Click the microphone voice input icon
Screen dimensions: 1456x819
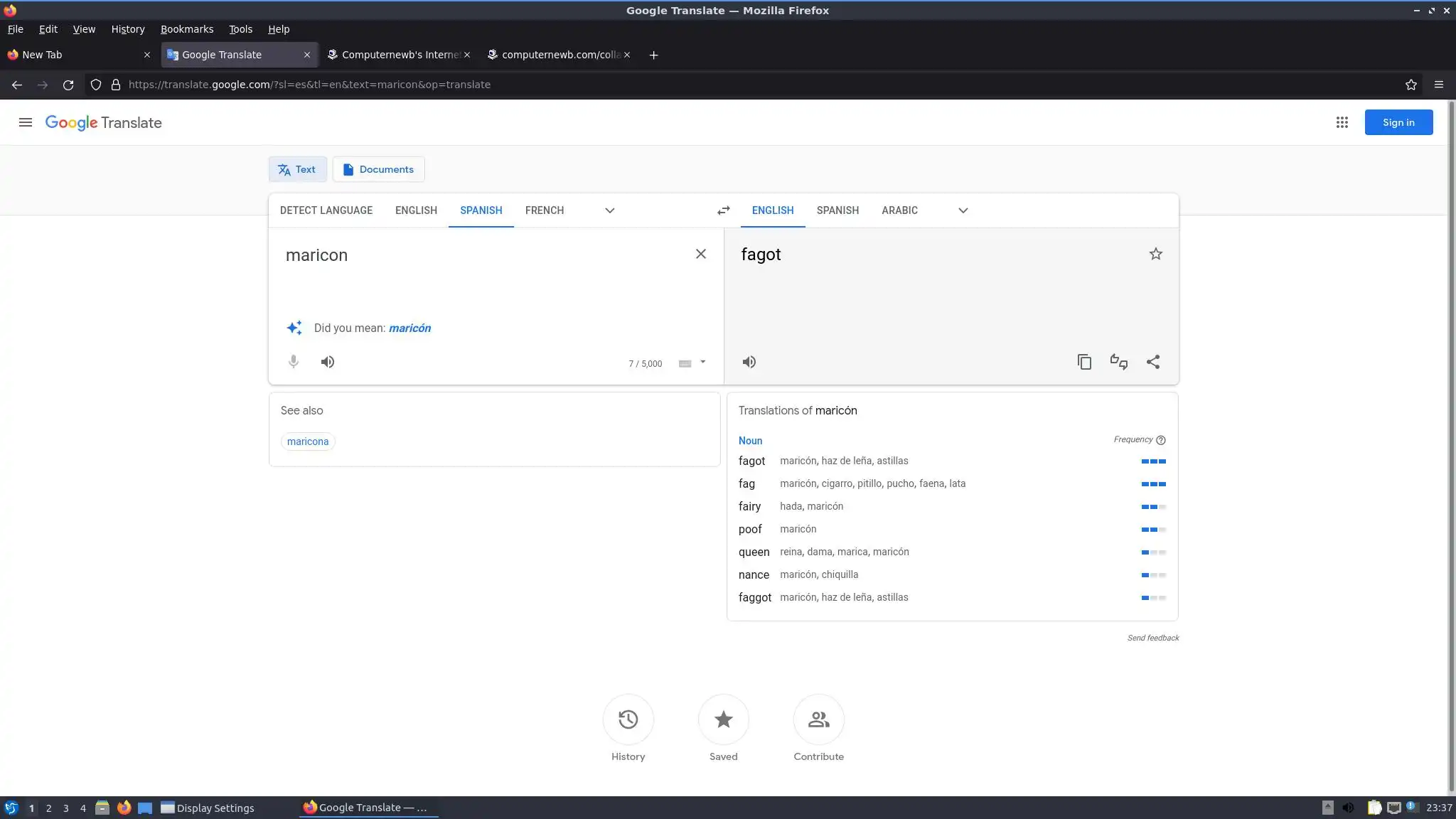(293, 362)
